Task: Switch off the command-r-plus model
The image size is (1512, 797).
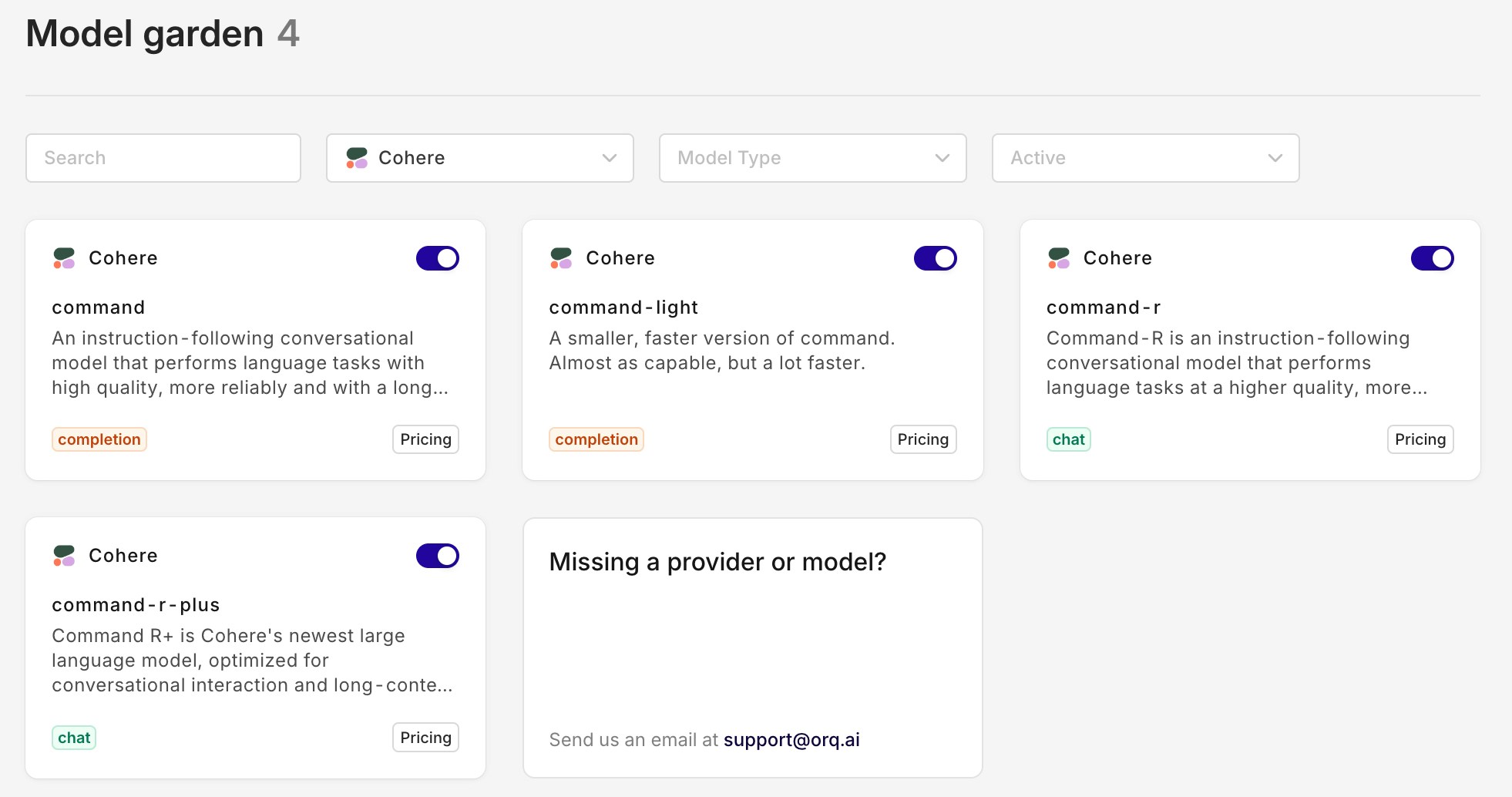Action: 438,556
